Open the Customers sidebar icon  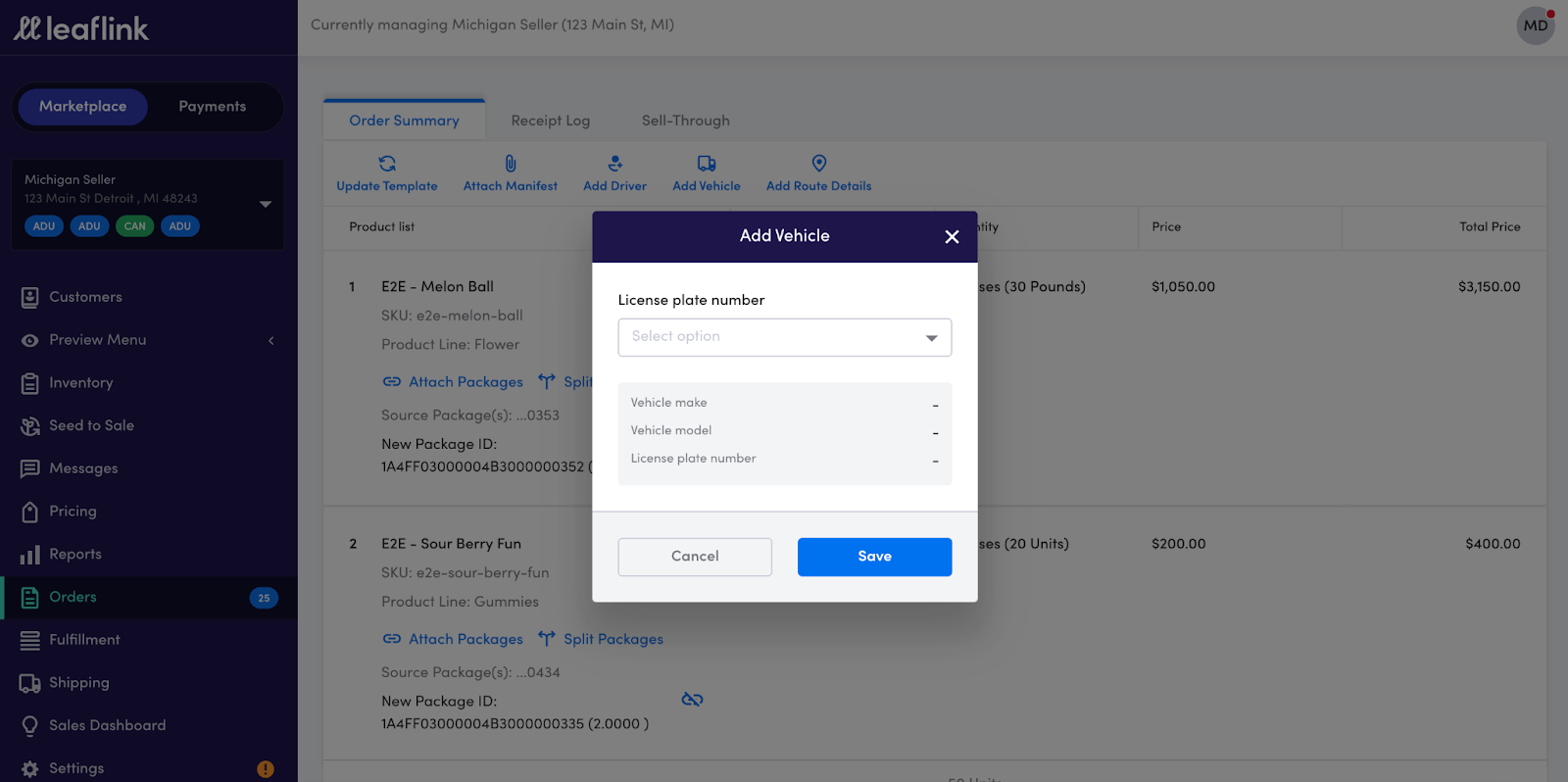[30, 298]
